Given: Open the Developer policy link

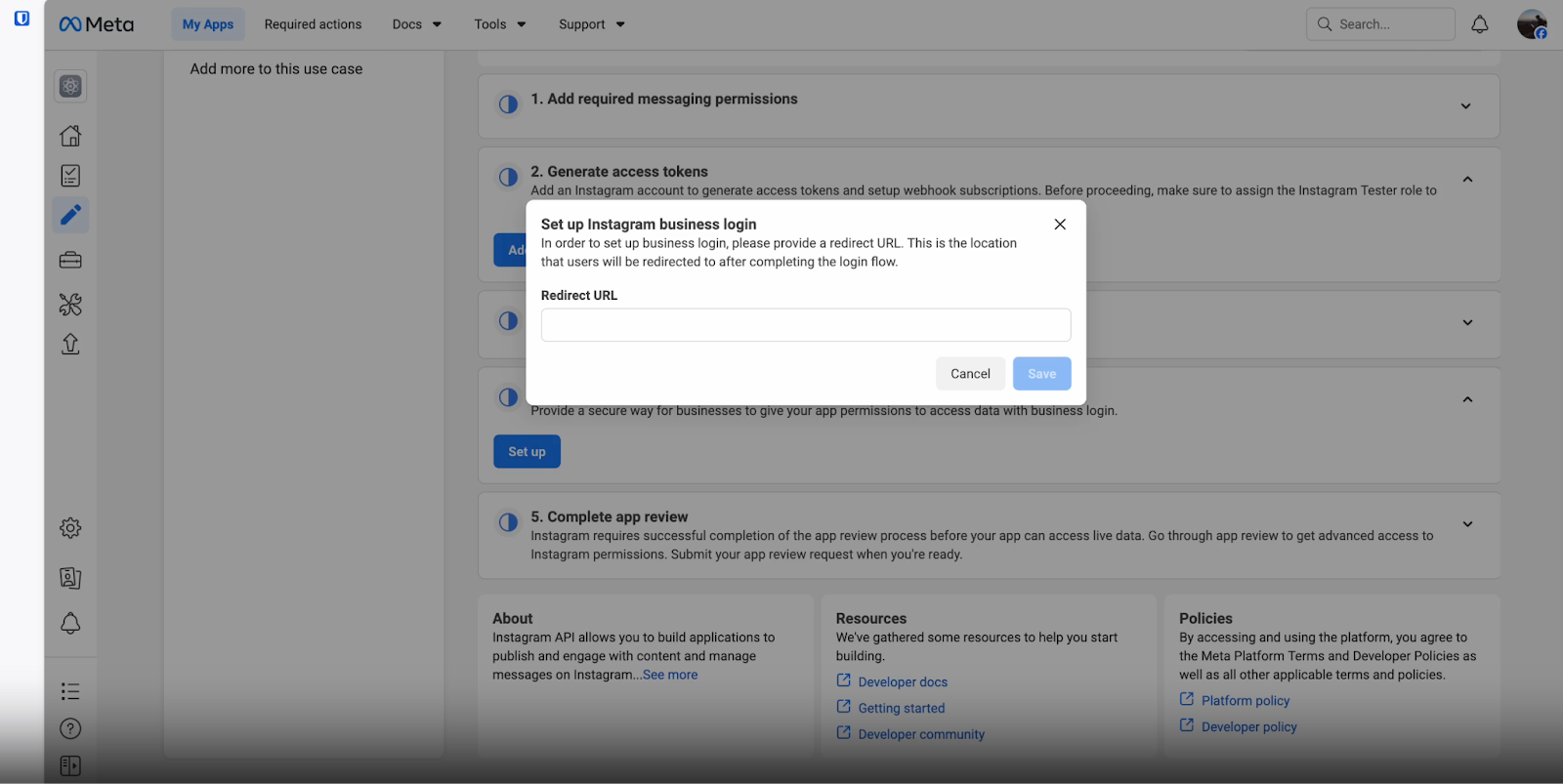Looking at the screenshot, I should (1249, 727).
